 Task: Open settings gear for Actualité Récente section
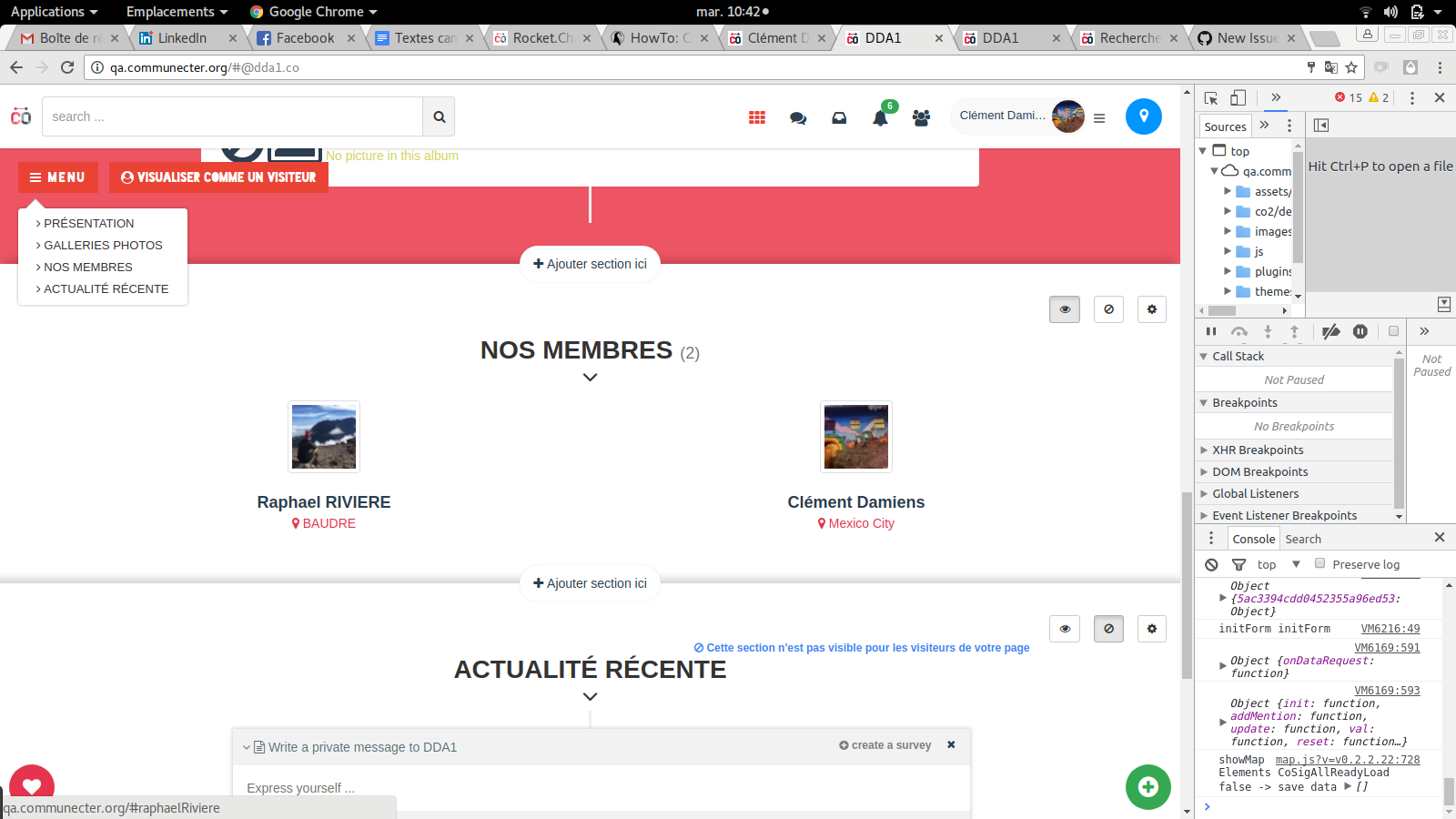tap(1152, 629)
